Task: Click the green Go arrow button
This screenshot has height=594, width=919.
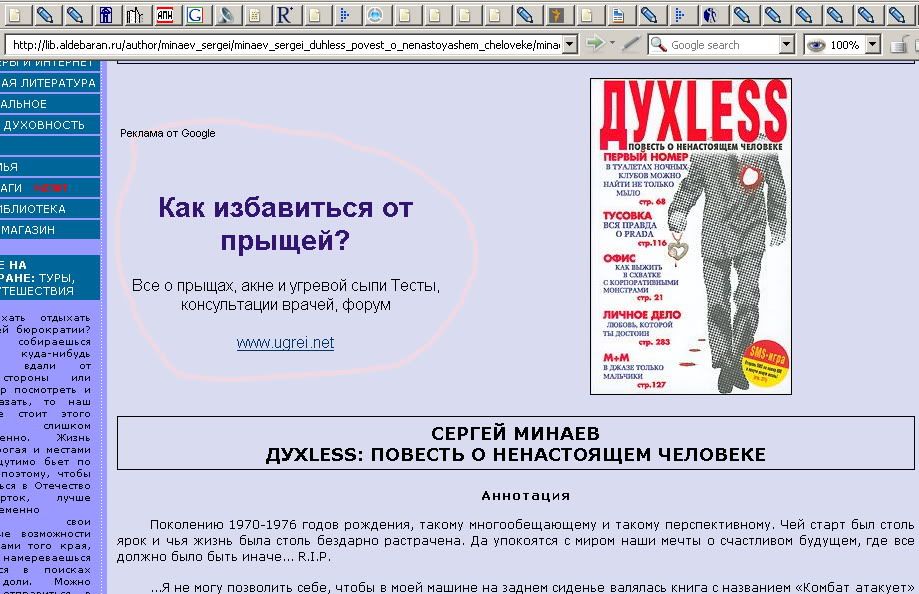Action: (x=595, y=44)
